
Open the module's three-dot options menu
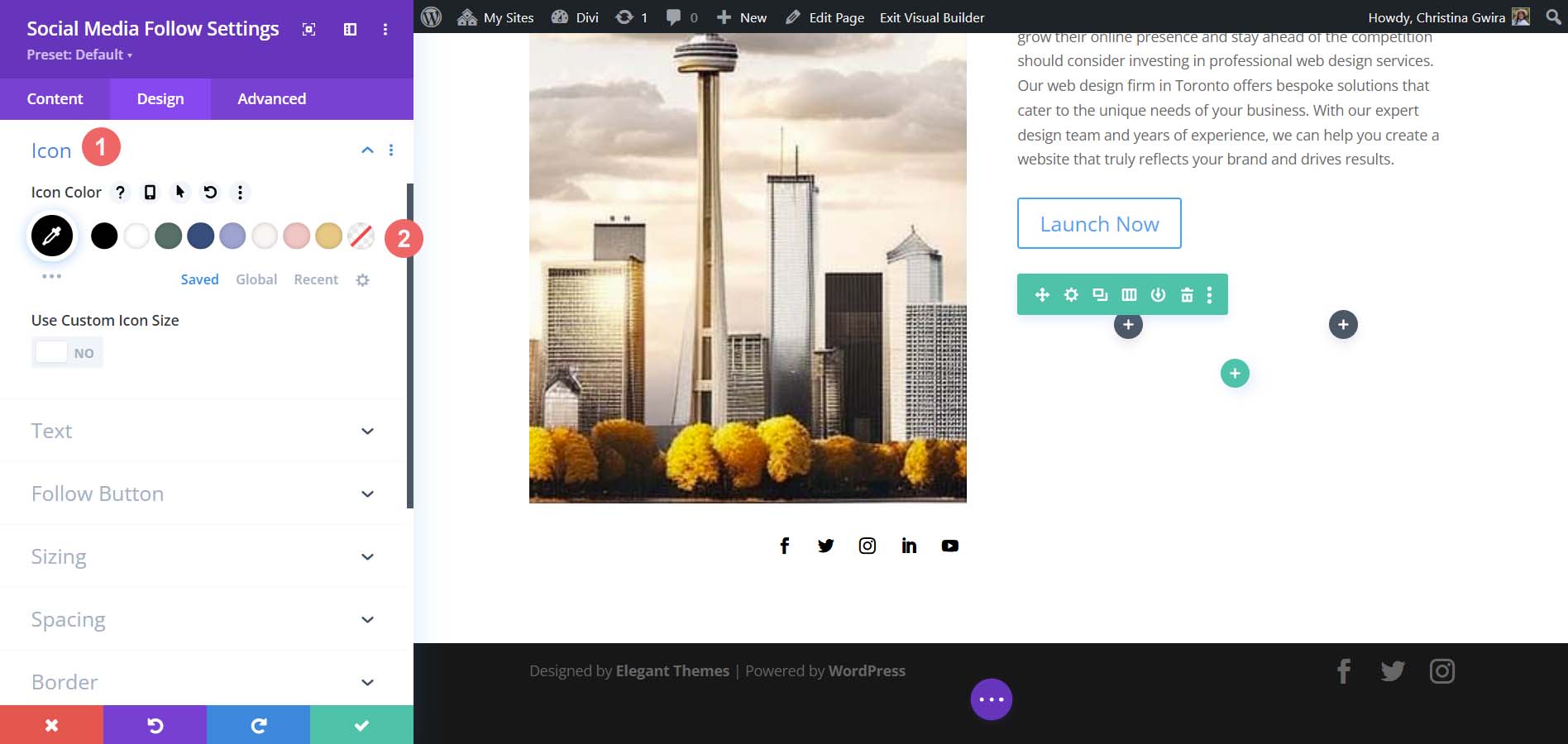1209,294
